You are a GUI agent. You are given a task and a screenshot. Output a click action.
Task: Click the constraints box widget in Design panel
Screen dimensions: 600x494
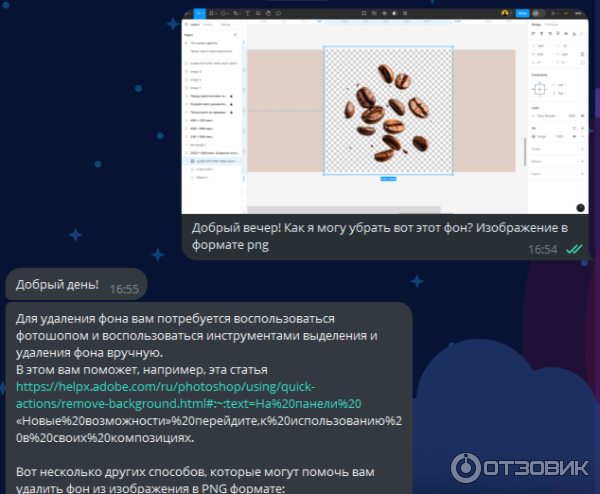coord(539,89)
